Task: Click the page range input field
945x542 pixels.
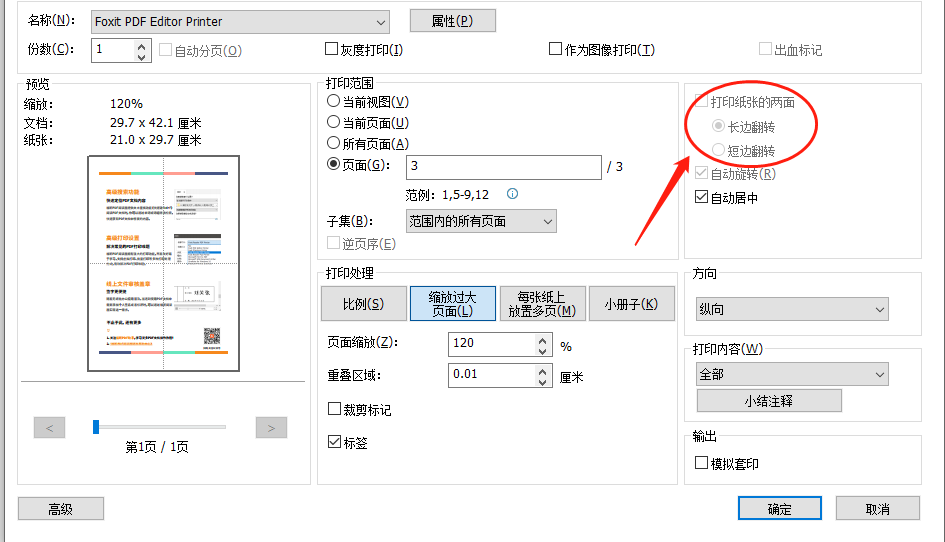Action: [504, 167]
